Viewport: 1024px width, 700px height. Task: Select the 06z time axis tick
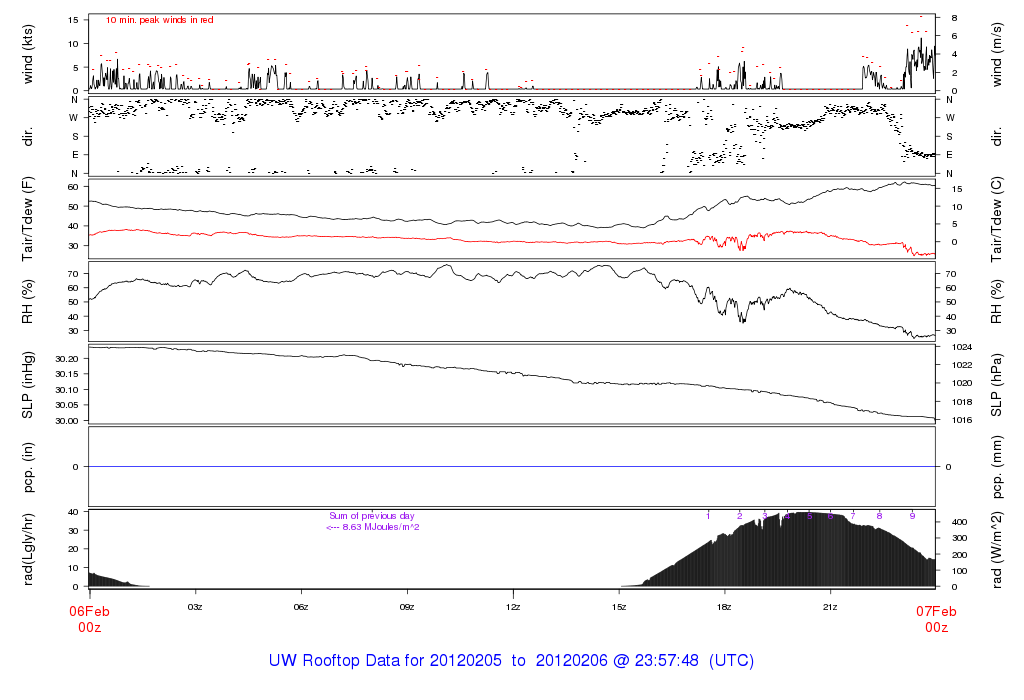click(x=301, y=606)
